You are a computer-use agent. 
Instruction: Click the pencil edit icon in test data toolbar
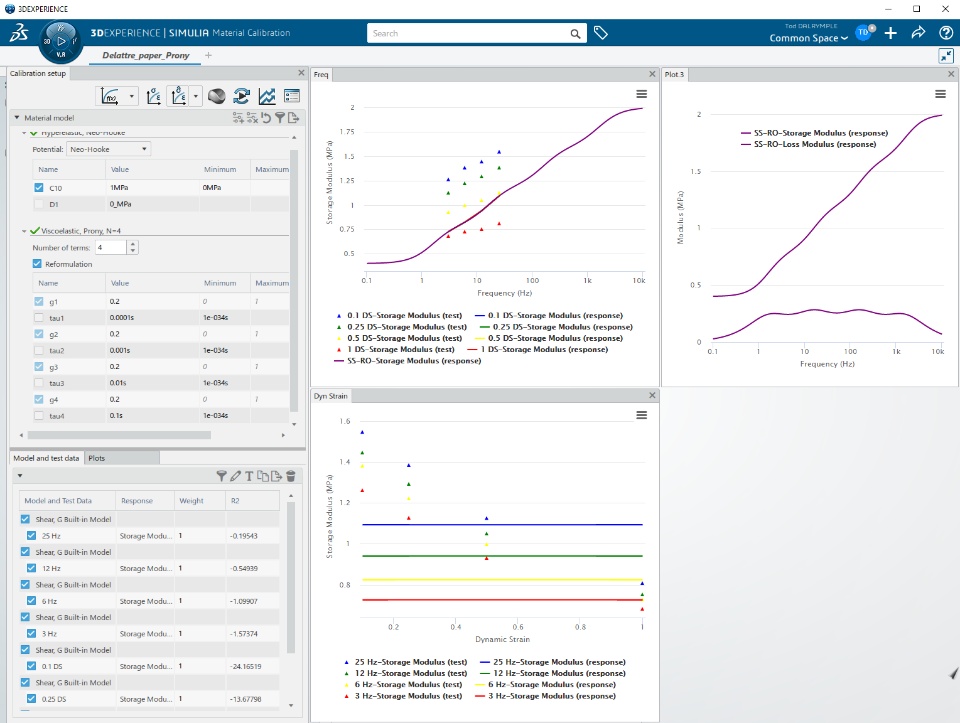[236, 476]
